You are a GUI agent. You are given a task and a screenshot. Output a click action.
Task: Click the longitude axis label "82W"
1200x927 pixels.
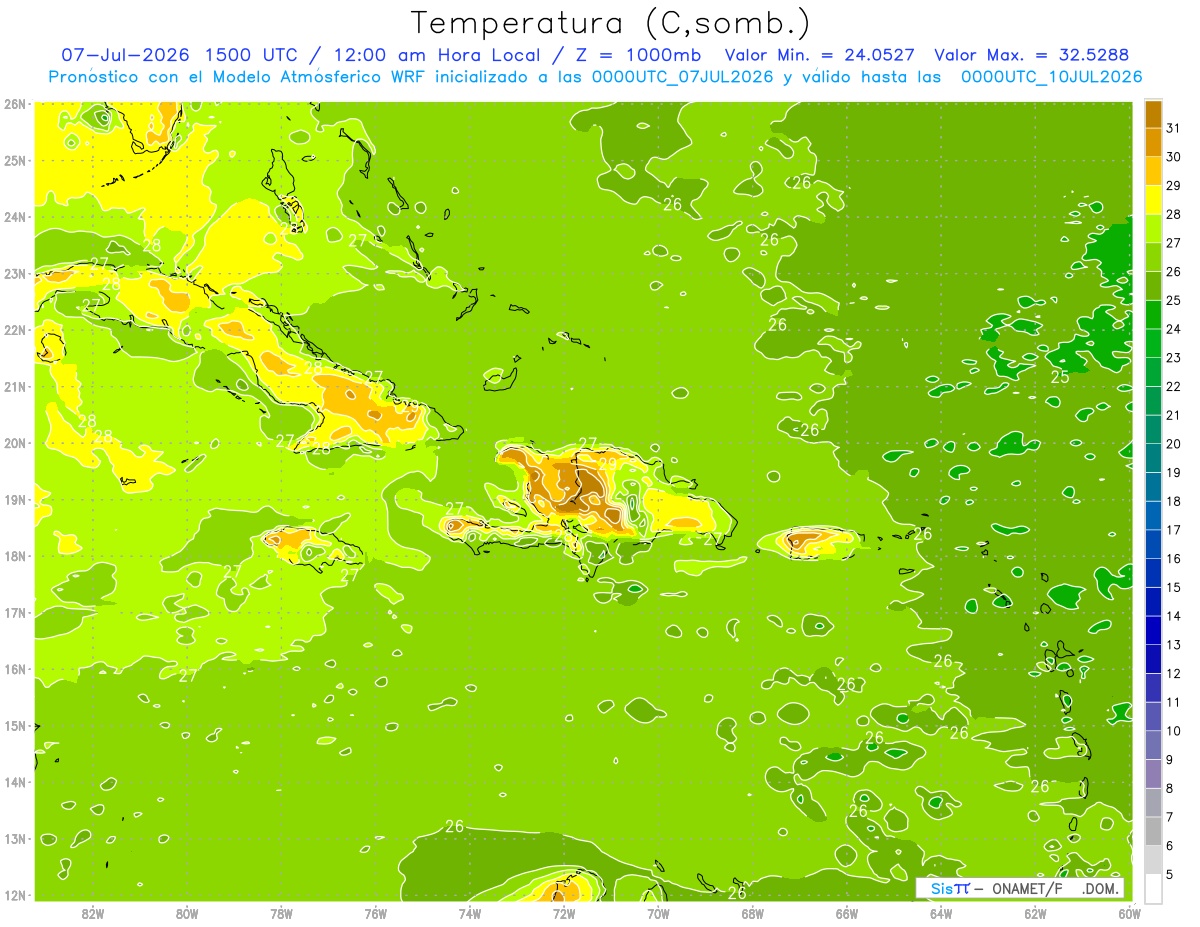click(x=92, y=912)
